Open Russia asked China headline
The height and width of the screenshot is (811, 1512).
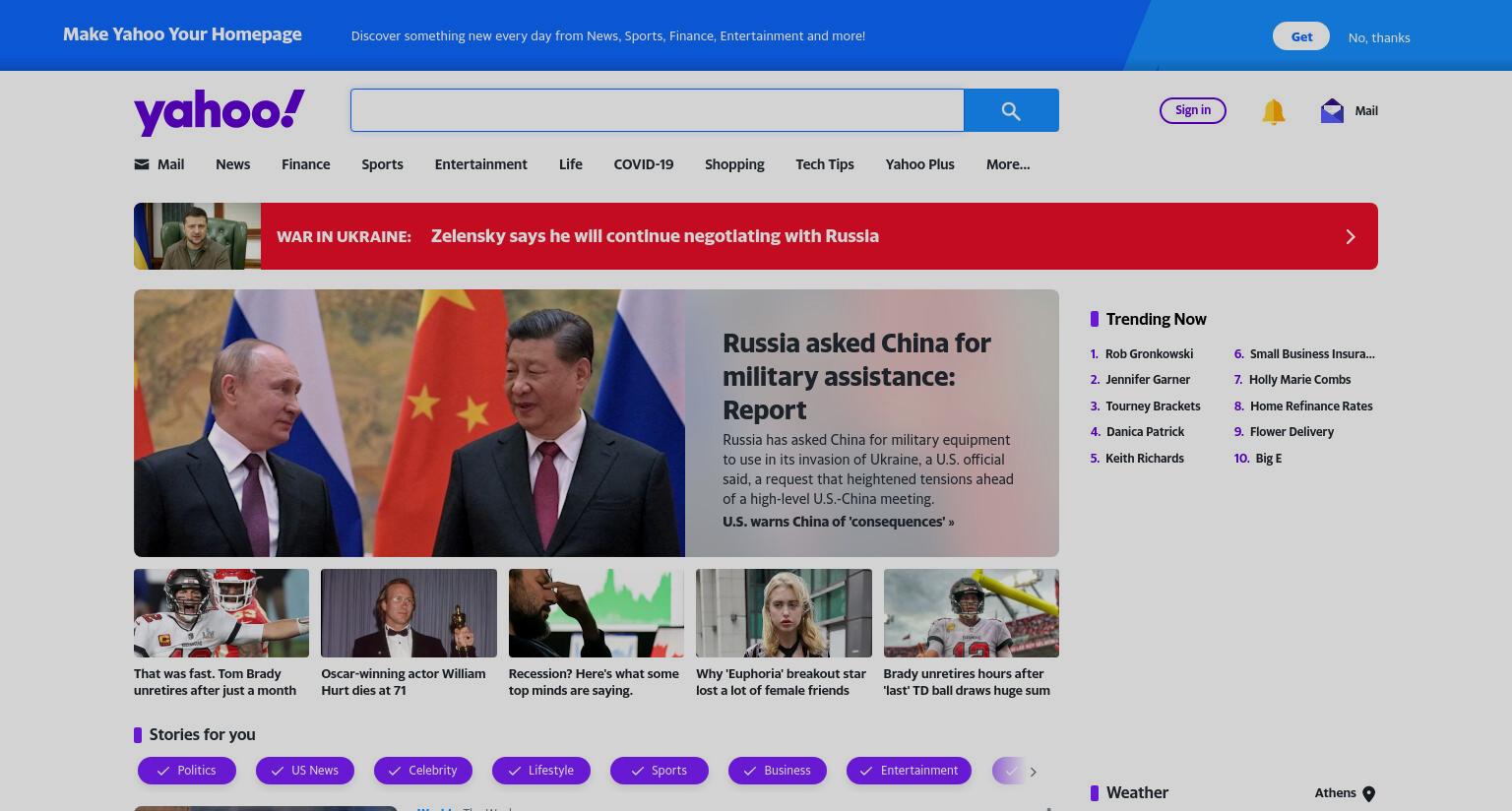pos(856,376)
